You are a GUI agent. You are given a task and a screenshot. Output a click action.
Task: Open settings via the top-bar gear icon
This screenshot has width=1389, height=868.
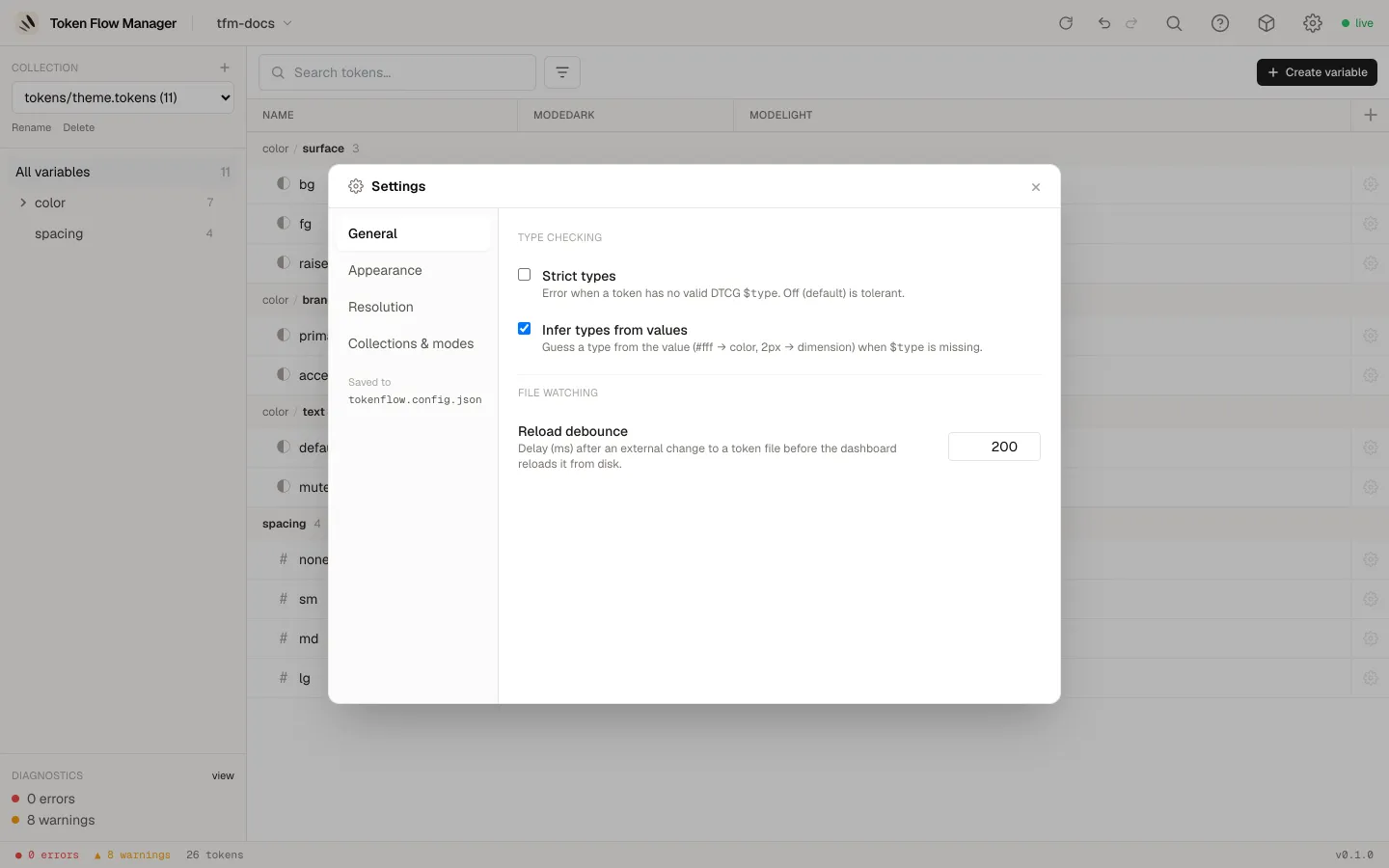pyautogui.click(x=1313, y=23)
